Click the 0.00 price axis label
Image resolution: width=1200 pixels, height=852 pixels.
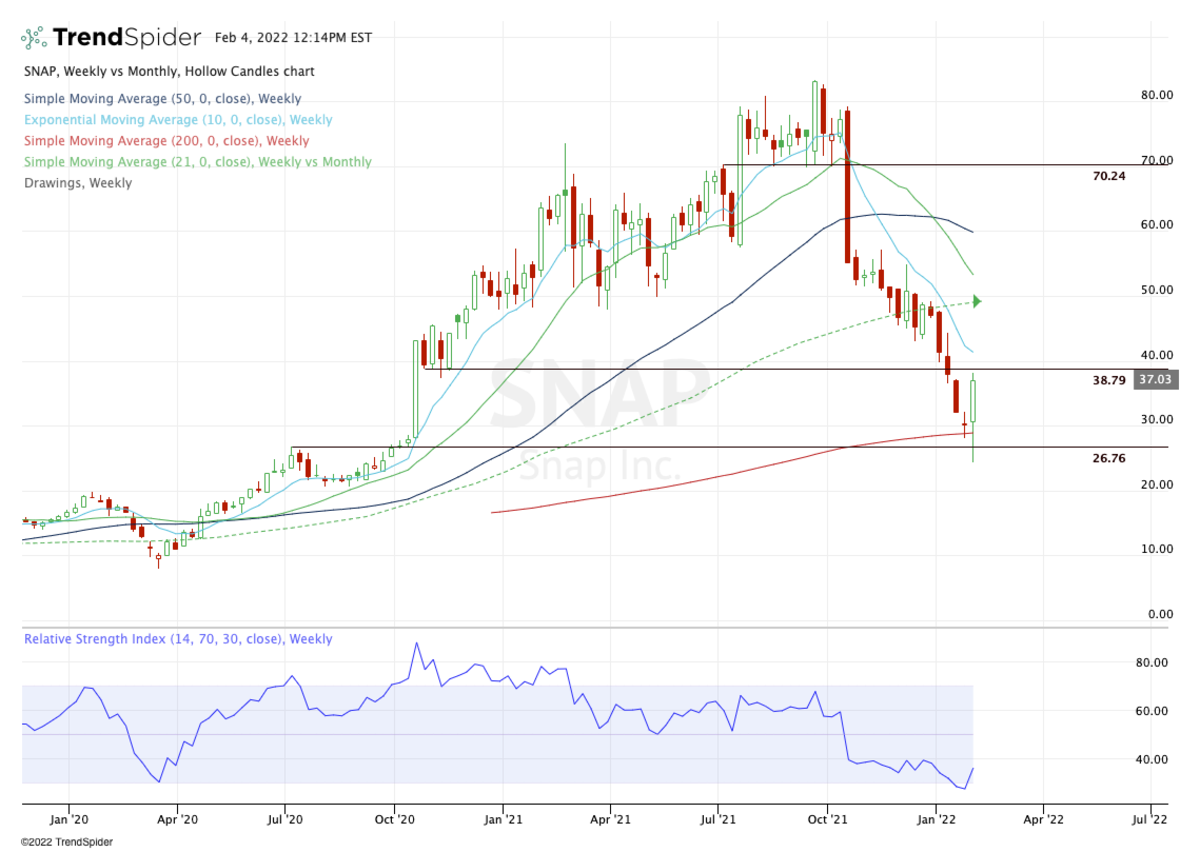coord(1160,614)
